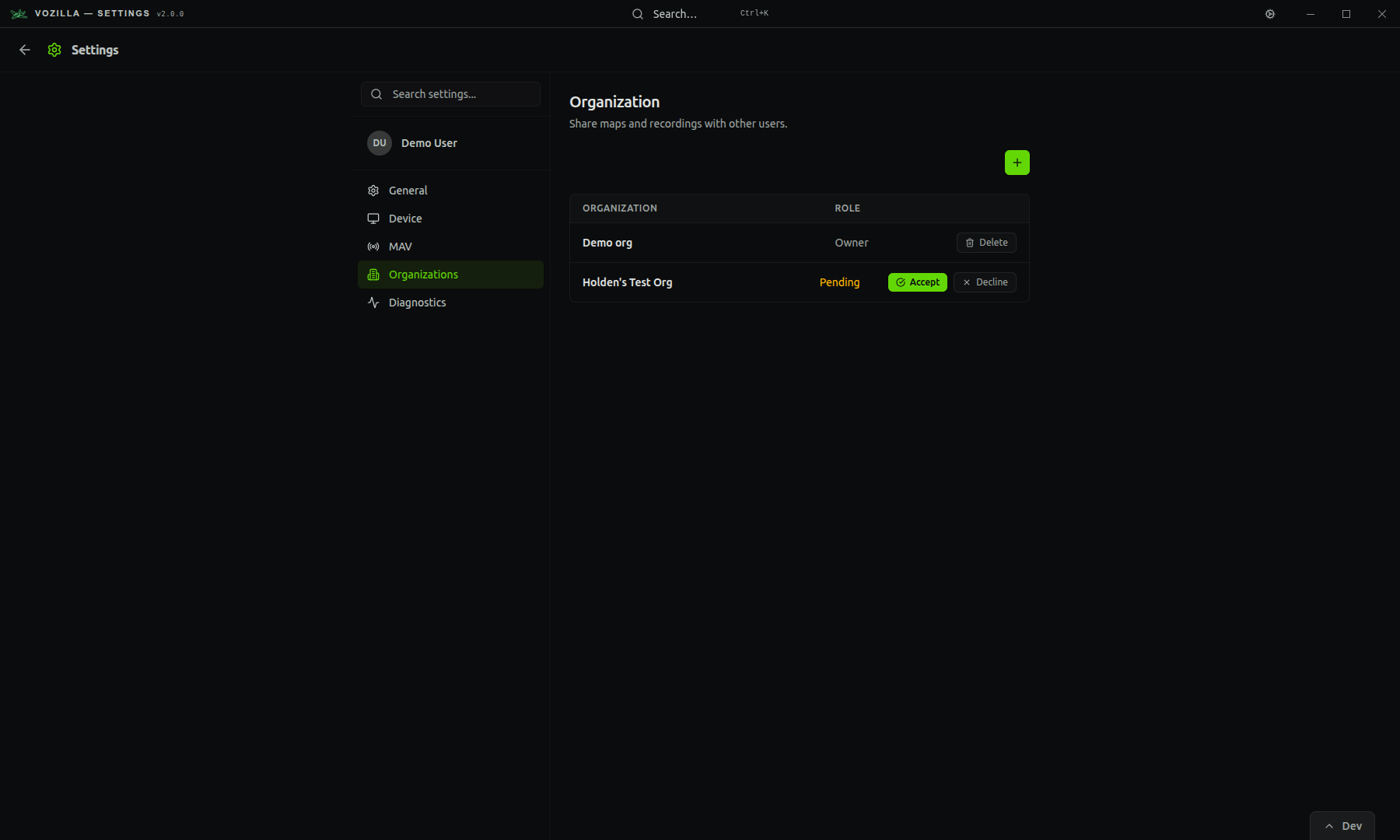
Task: Open the Organizations settings tab
Action: (x=423, y=275)
